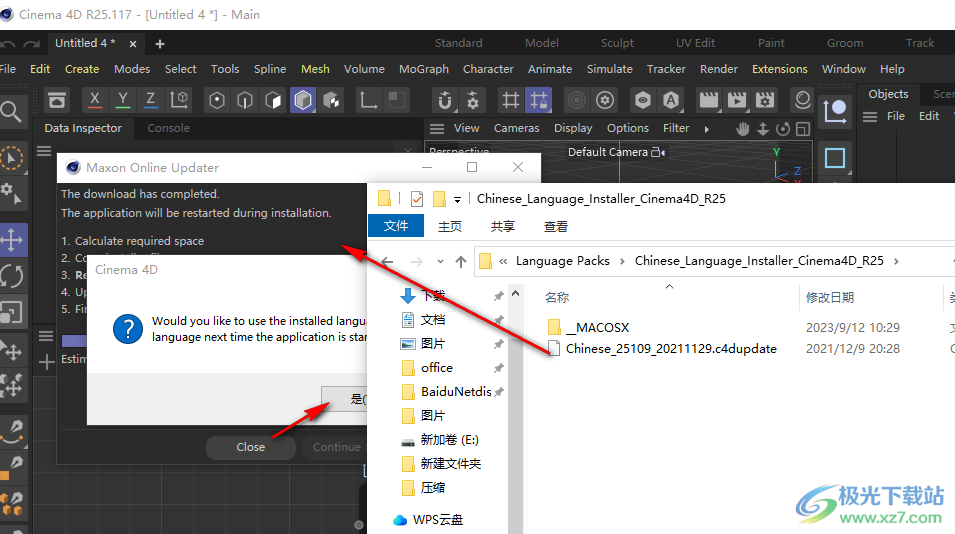This screenshot has width=955, height=534.
Task: Open the Explorer 查看 tab
Action: [555, 227]
